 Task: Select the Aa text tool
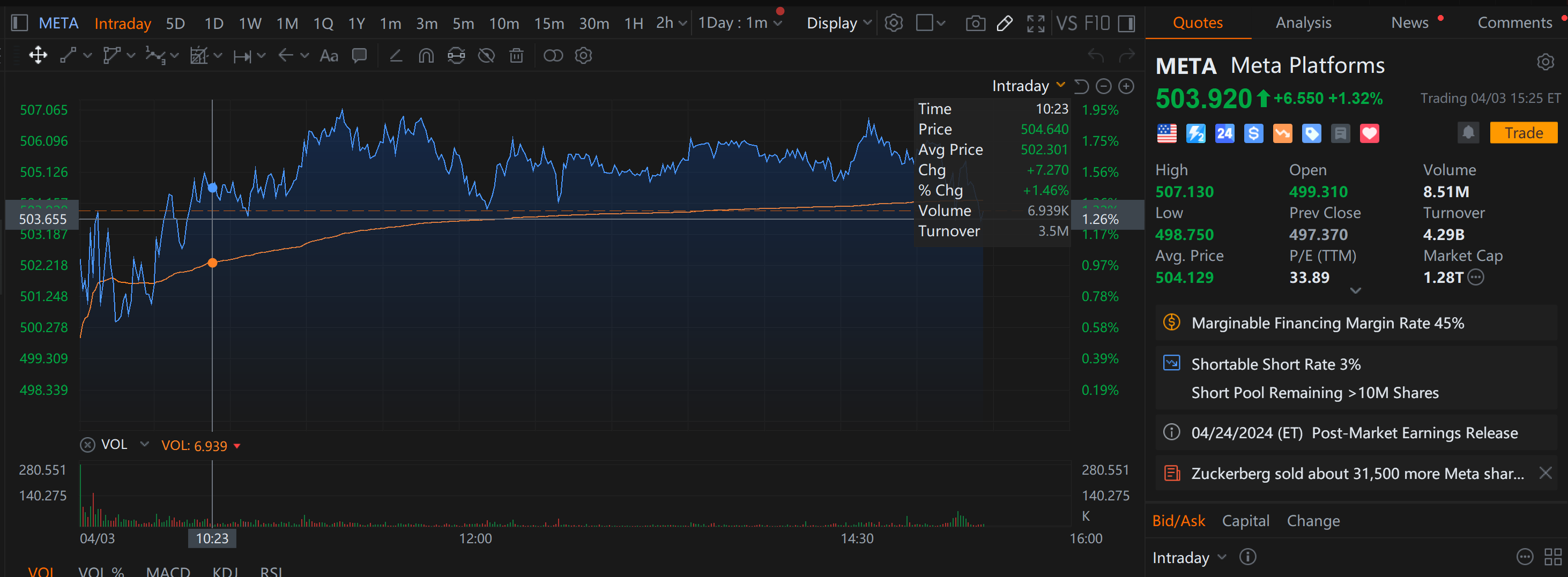tap(329, 55)
